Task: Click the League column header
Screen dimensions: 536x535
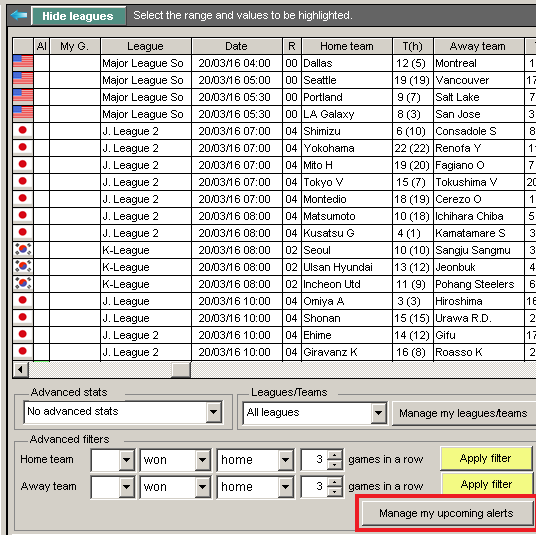Action: (145, 46)
